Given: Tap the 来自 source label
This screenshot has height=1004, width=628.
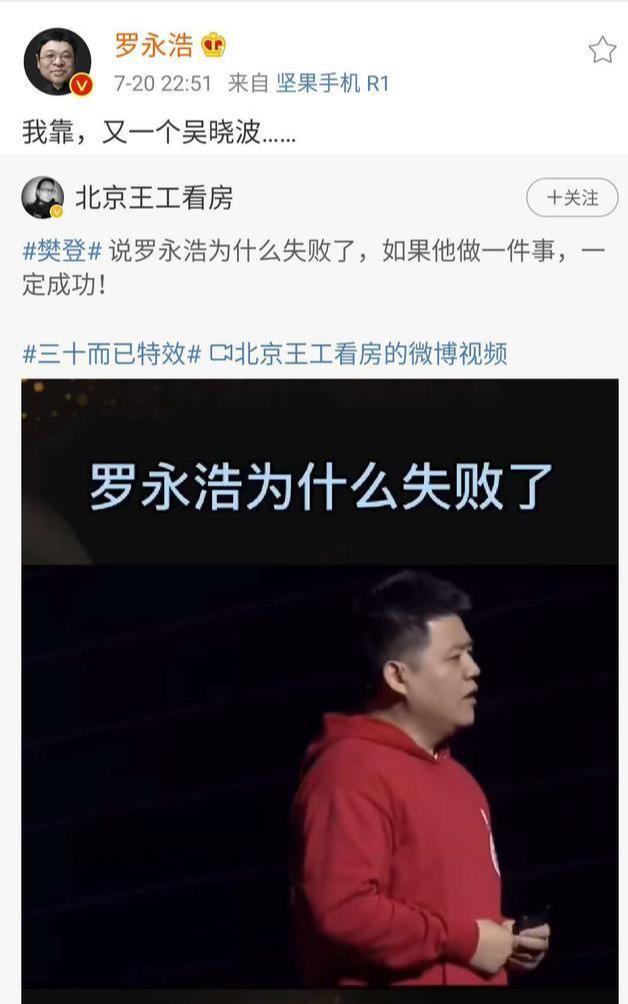Looking at the screenshot, I should (x=248, y=83).
